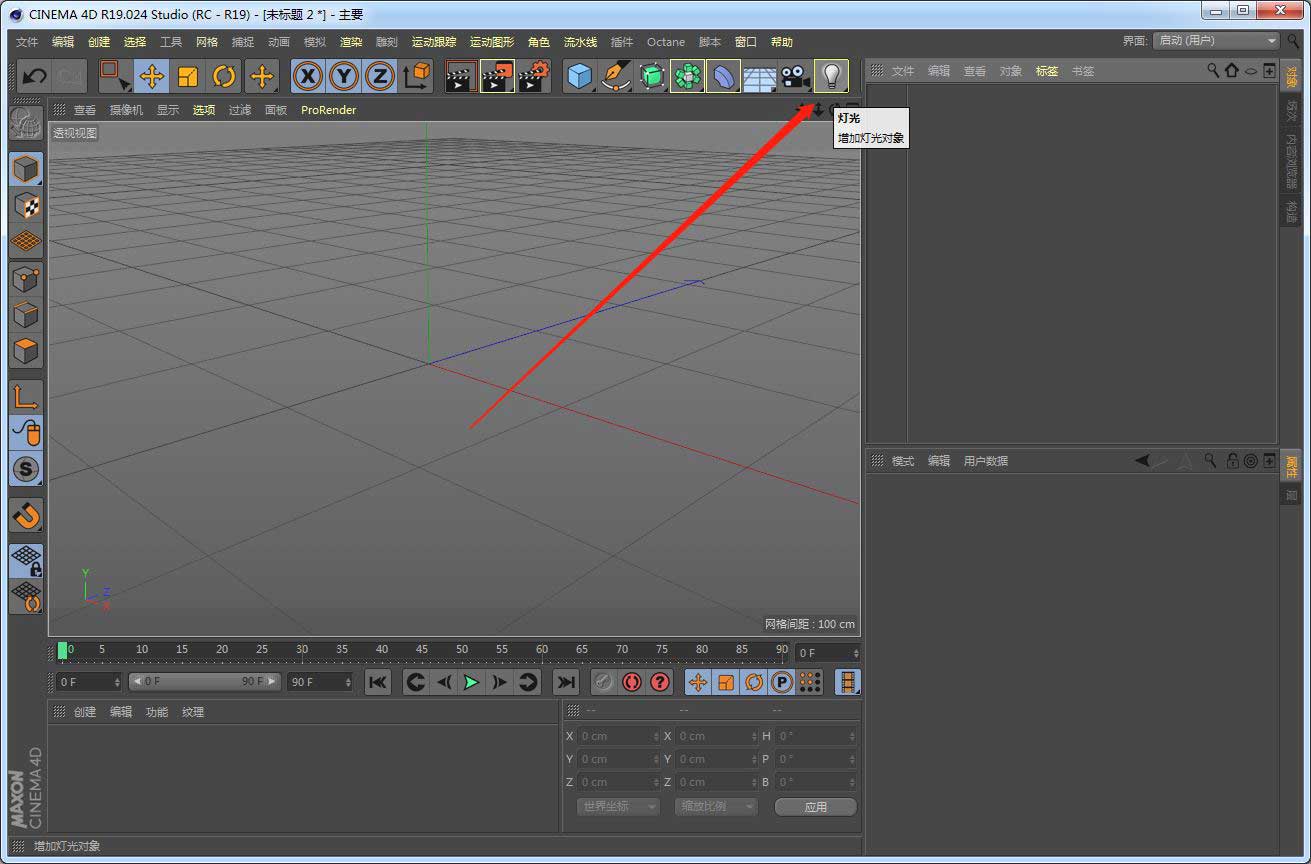Screen dimensions: 1311x864
Task: Click the Make Editable button
Action: [x=26, y=123]
